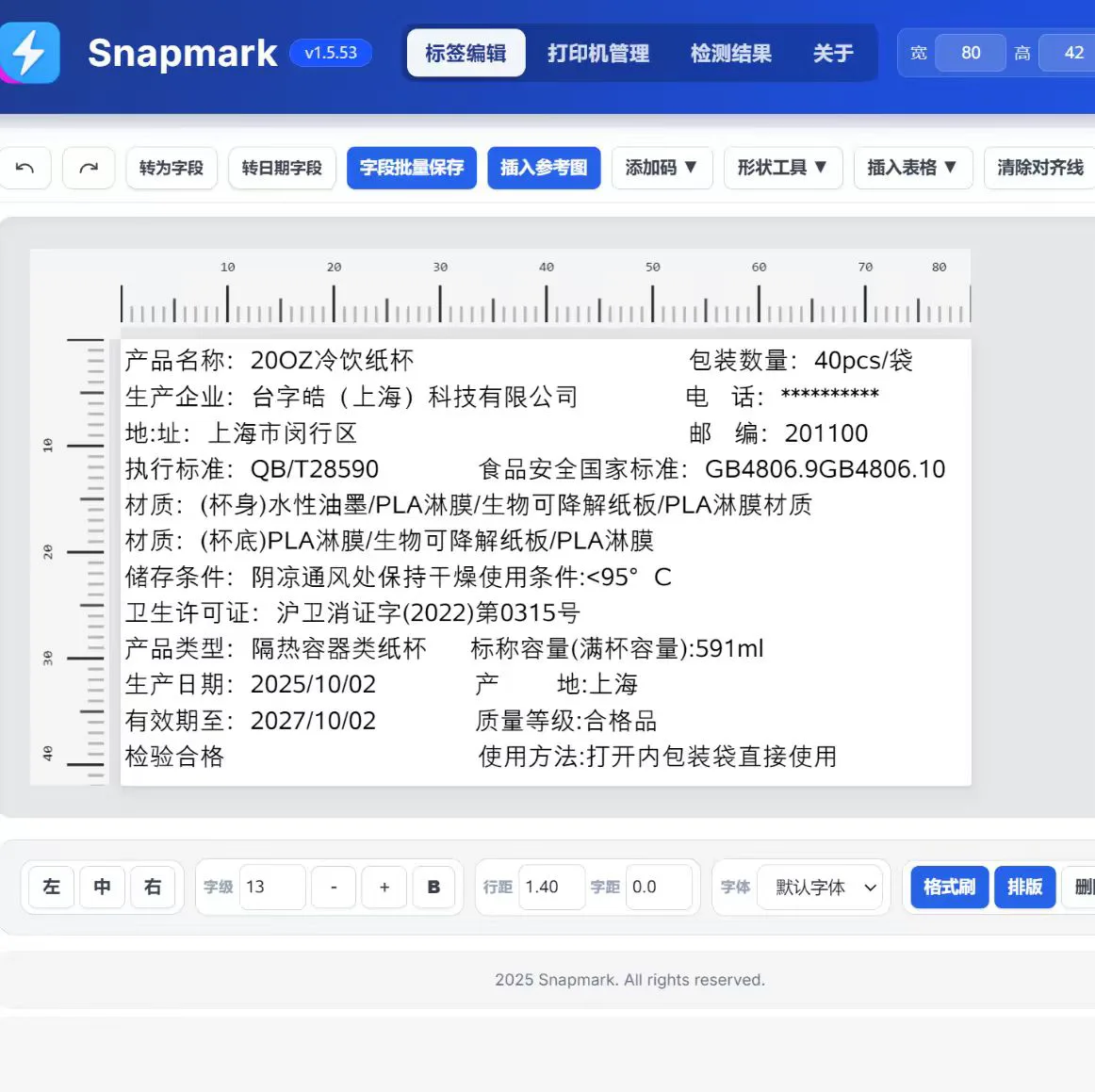Click the vertical ruler at mark 20

[x=47, y=551]
